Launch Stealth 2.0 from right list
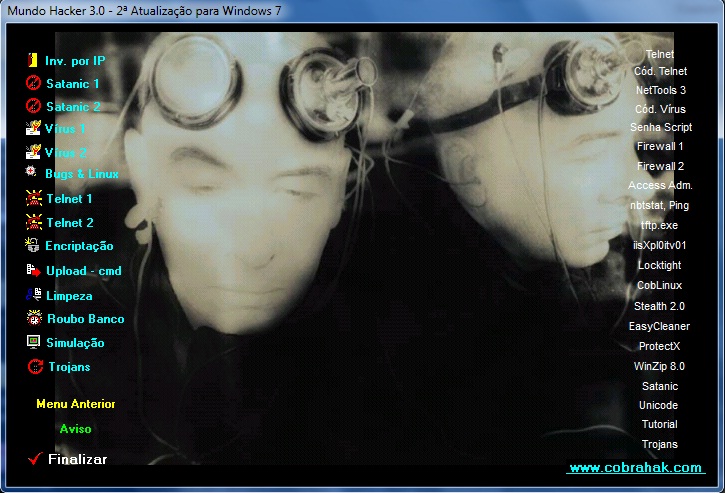 pos(660,306)
